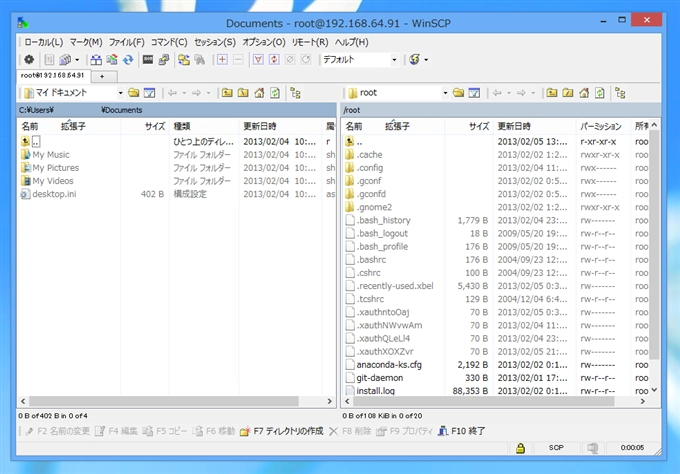
Task: Click the local panel filter icon
Action: [x=149, y=92]
